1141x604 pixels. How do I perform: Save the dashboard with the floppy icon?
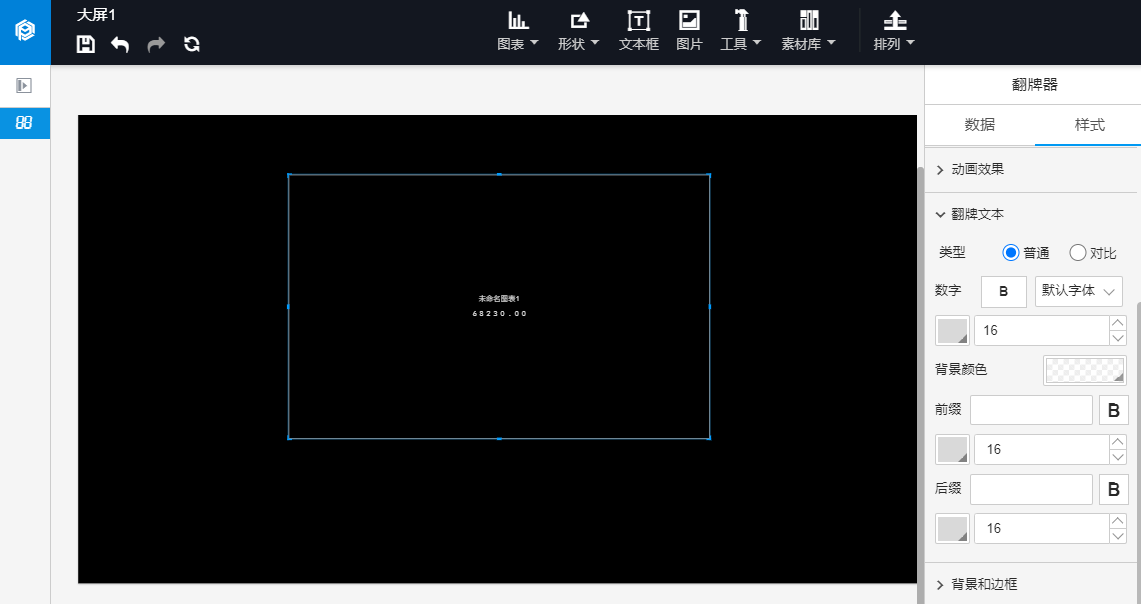pyautogui.click(x=86, y=44)
